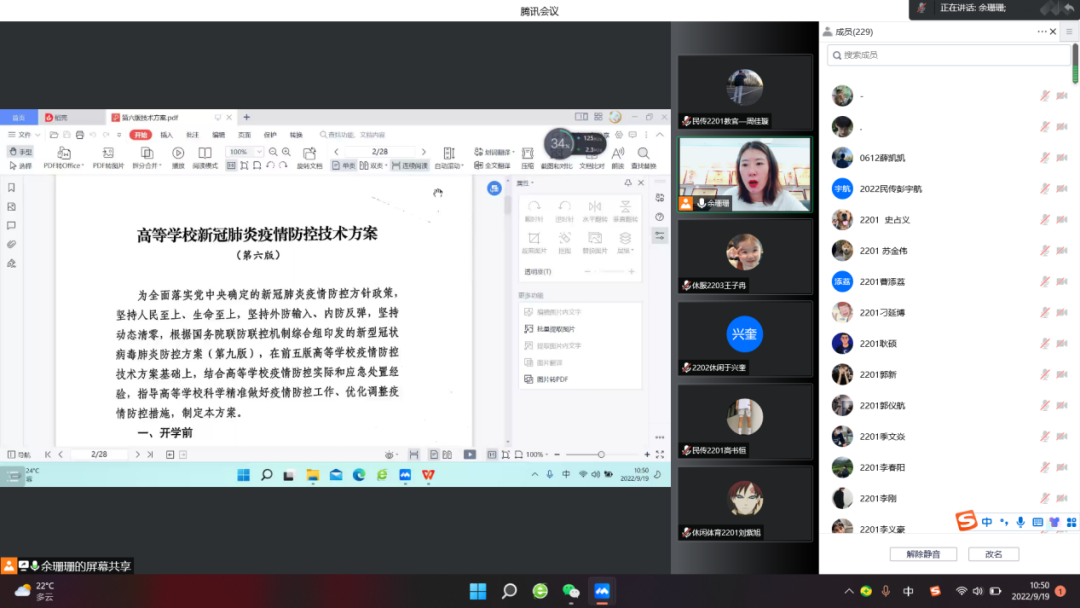1080x608 pixels.
Task: Click the search icon on the outer taskbar
Action: (509, 591)
